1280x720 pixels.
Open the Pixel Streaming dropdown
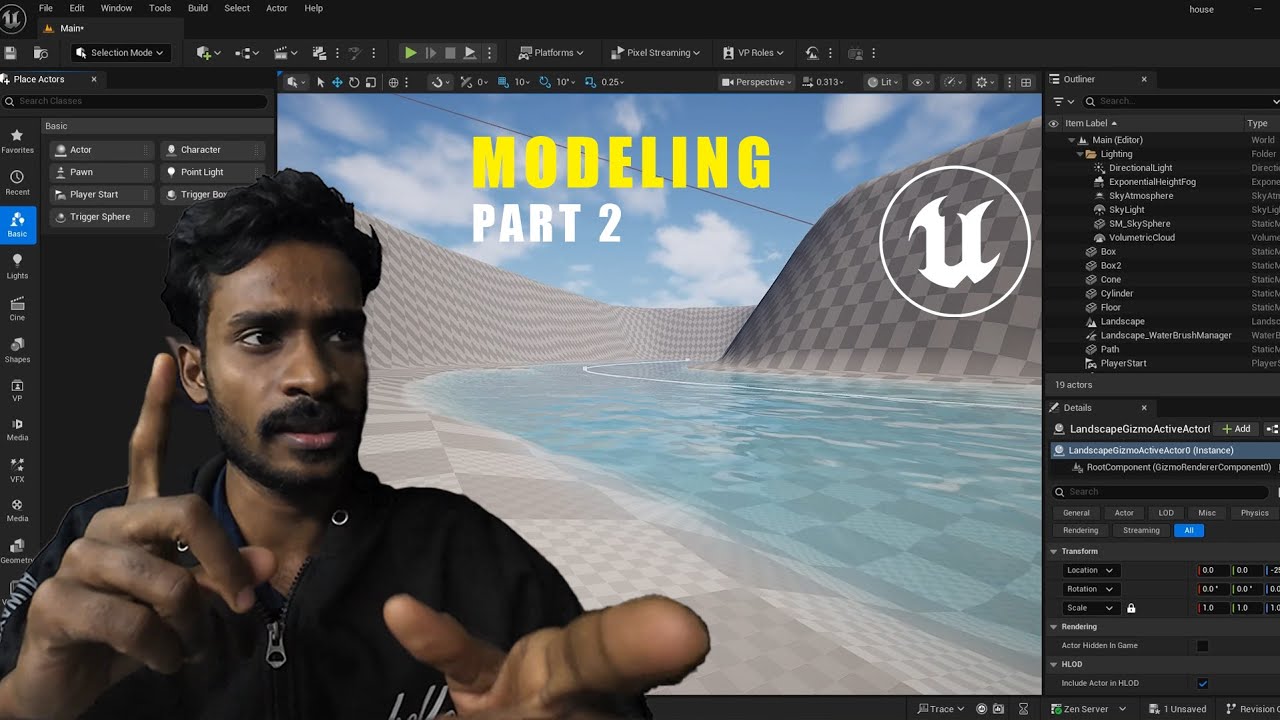pyautogui.click(x=654, y=53)
